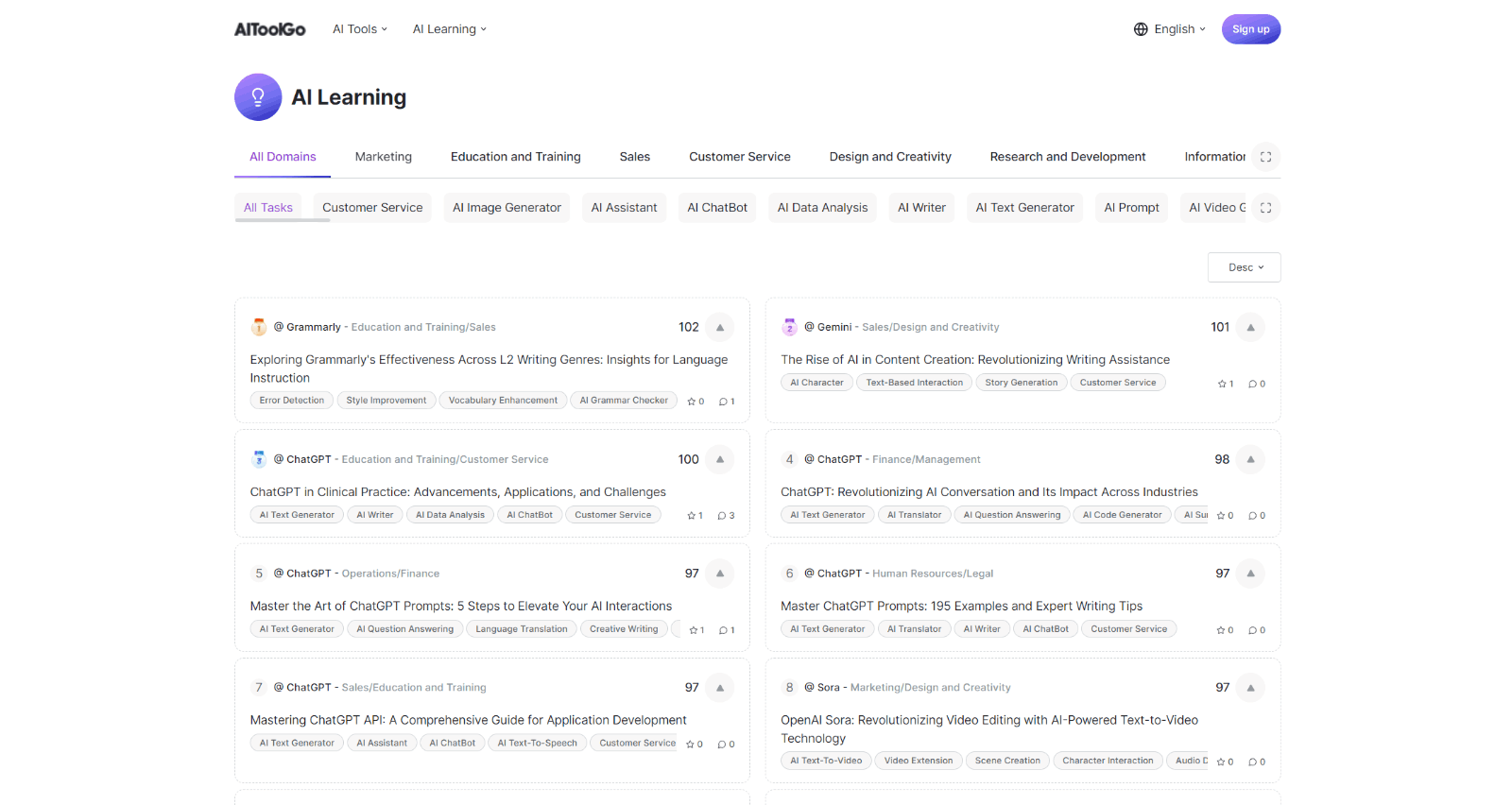Click the AIToolGo logo
Viewport: 1512px width, 805px height.
point(270,29)
